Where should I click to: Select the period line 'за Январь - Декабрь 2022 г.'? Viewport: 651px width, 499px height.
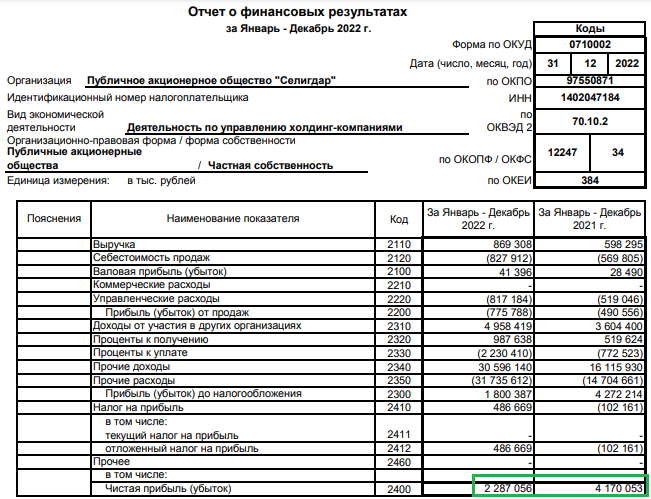(x=299, y=29)
